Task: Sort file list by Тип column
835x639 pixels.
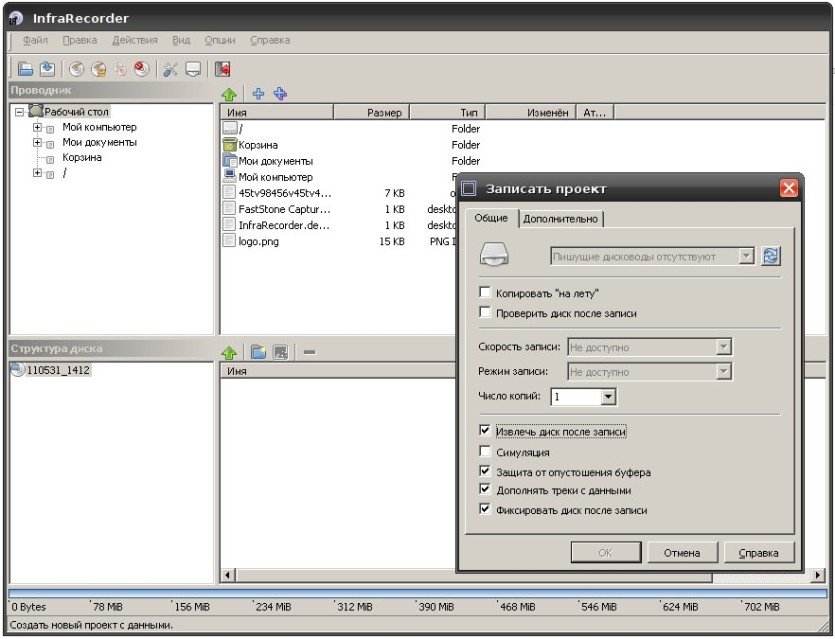Action: pyautogui.click(x=447, y=112)
